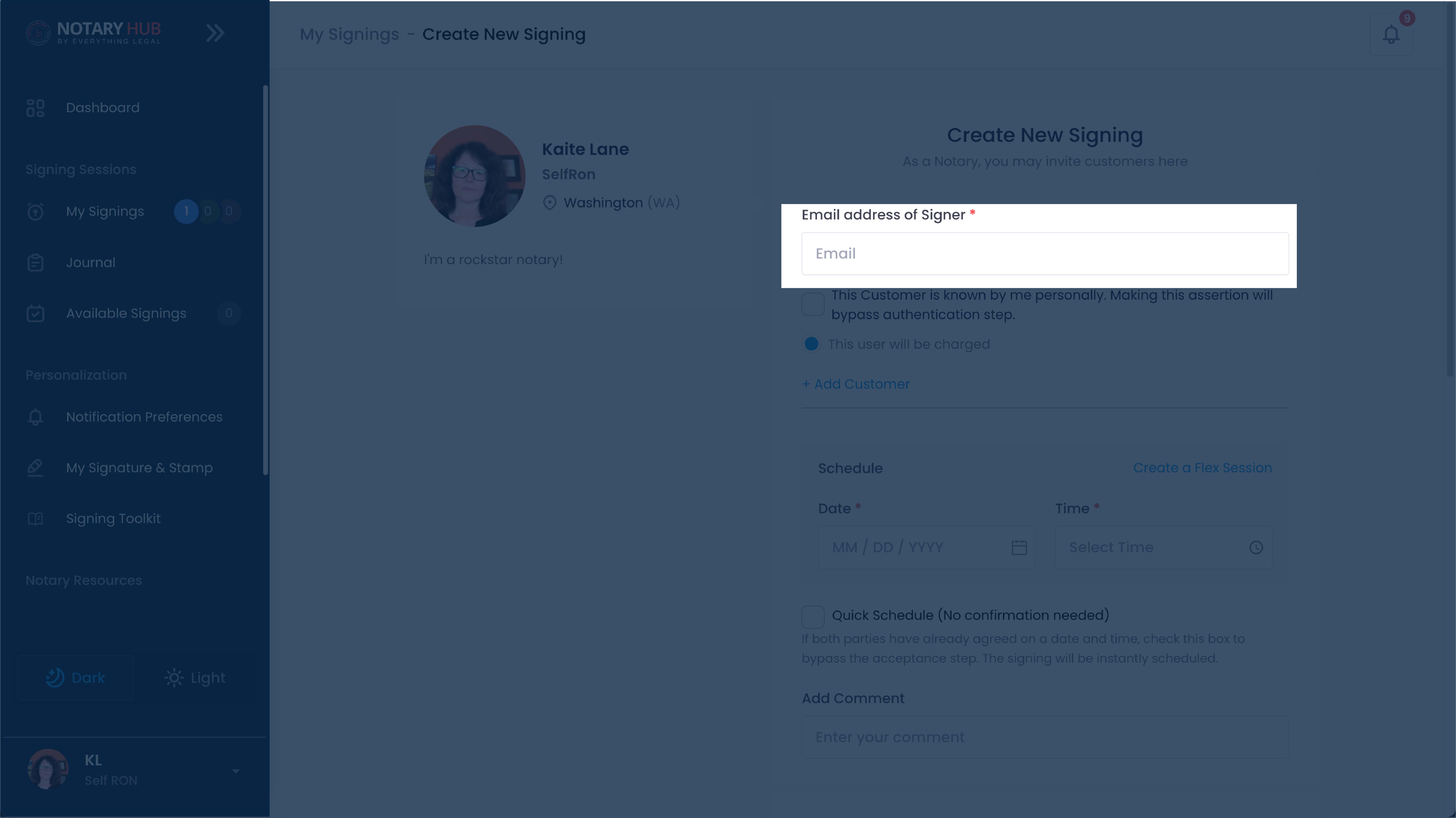This screenshot has width=1456, height=818.
Task: Click the Notification Preferences bell icon
Action: tap(35, 417)
